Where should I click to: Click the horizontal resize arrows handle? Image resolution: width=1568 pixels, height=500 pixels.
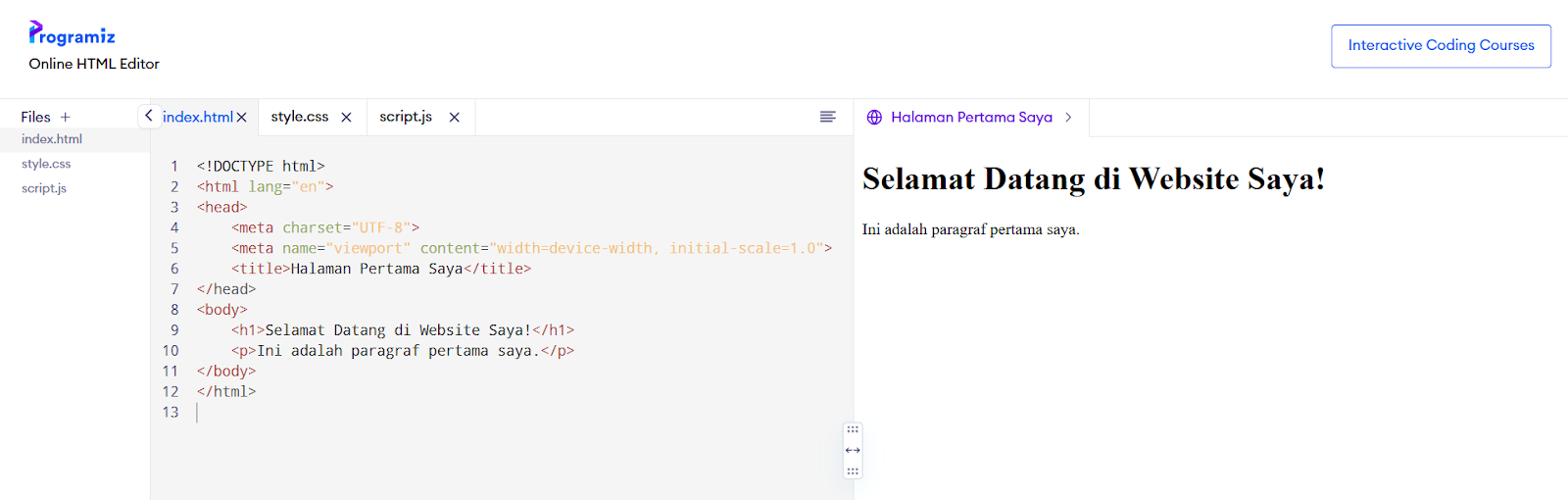click(853, 450)
